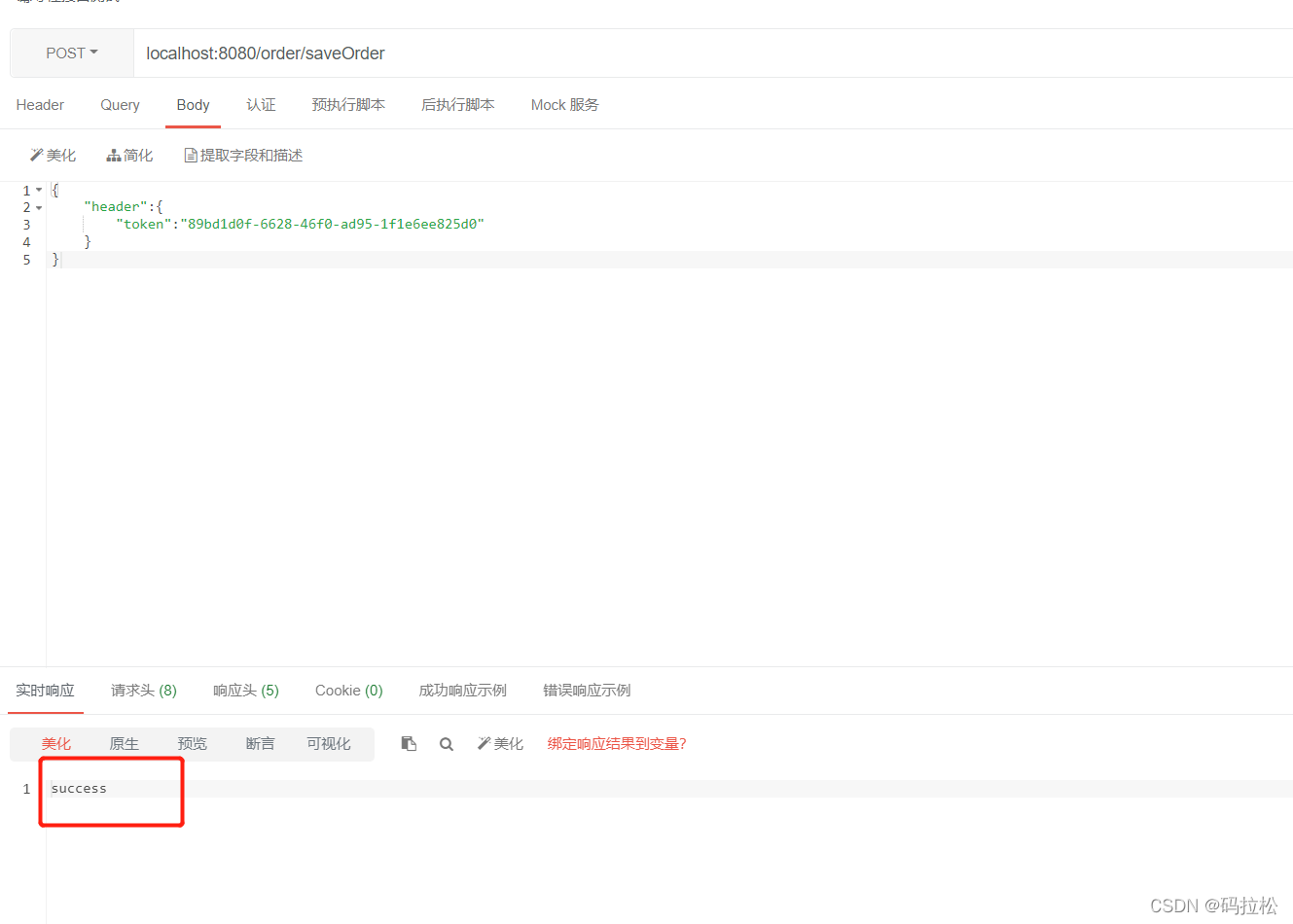Select the Body tab
The width and height of the screenshot is (1293, 924).
click(193, 105)
